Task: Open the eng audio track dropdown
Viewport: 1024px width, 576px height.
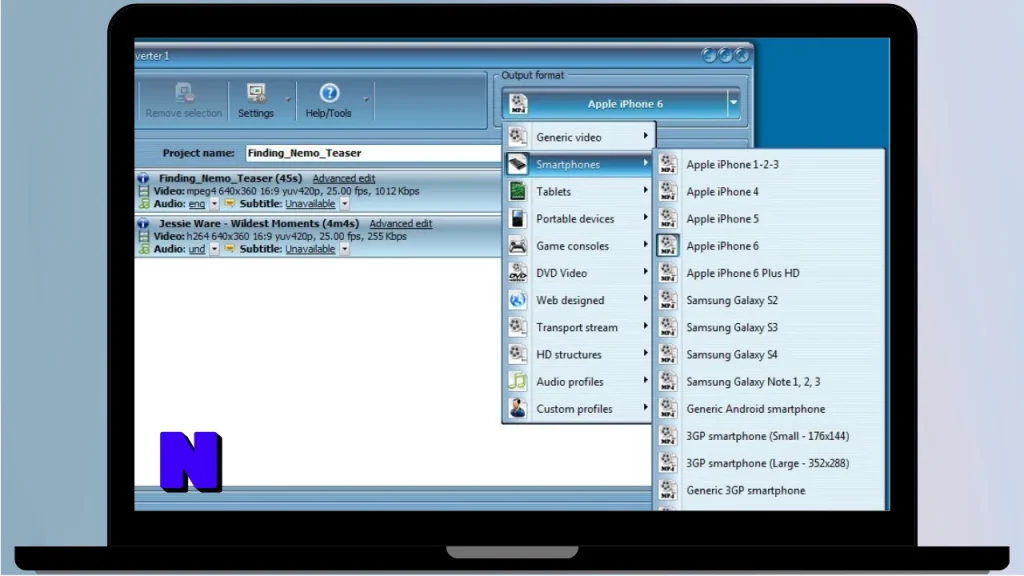Action: pyautogui.click(x=214, y=204)
